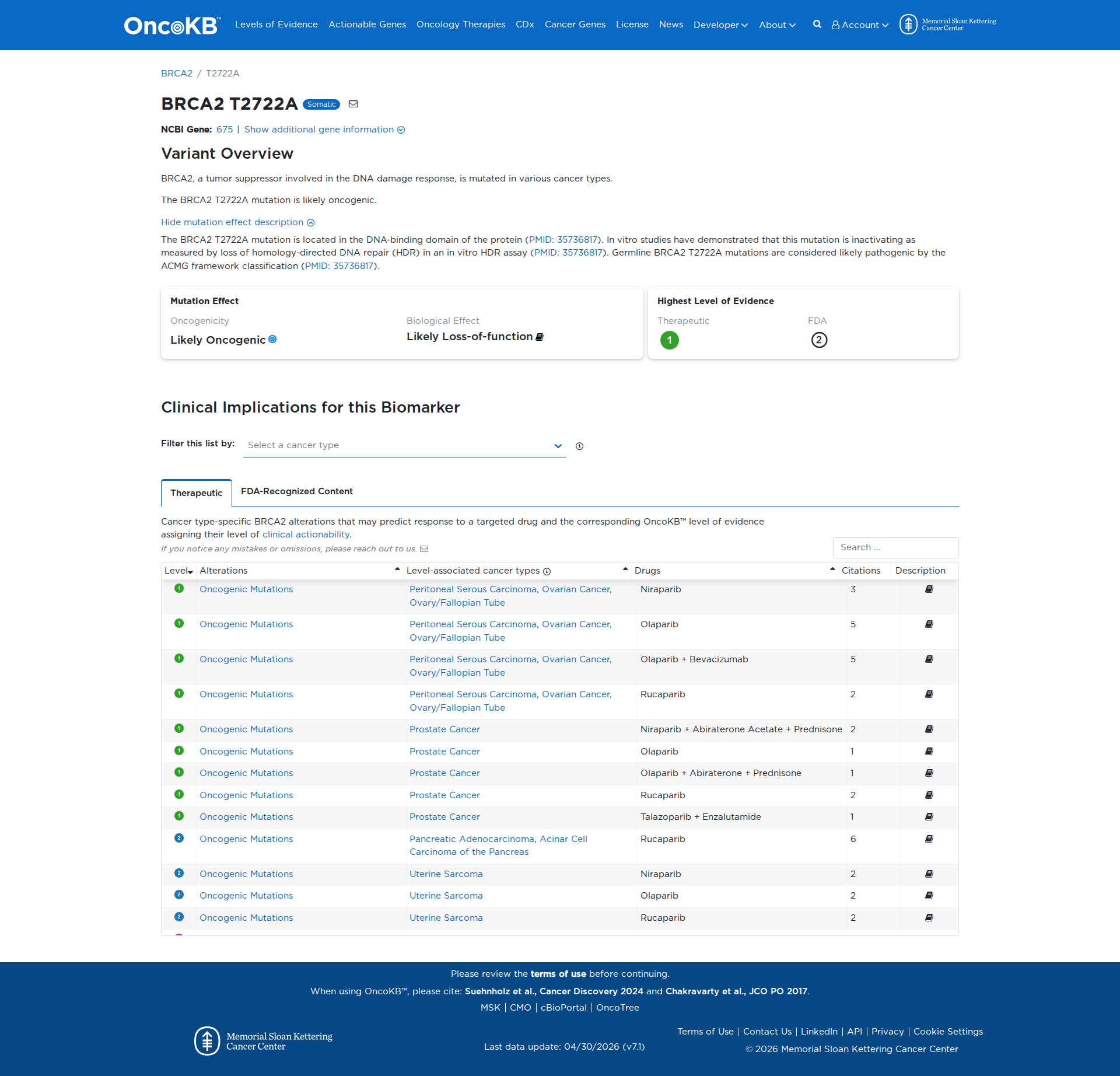Open terms of use link in footer
This screenshot has width=1120, height=1076.
[558, 974]
